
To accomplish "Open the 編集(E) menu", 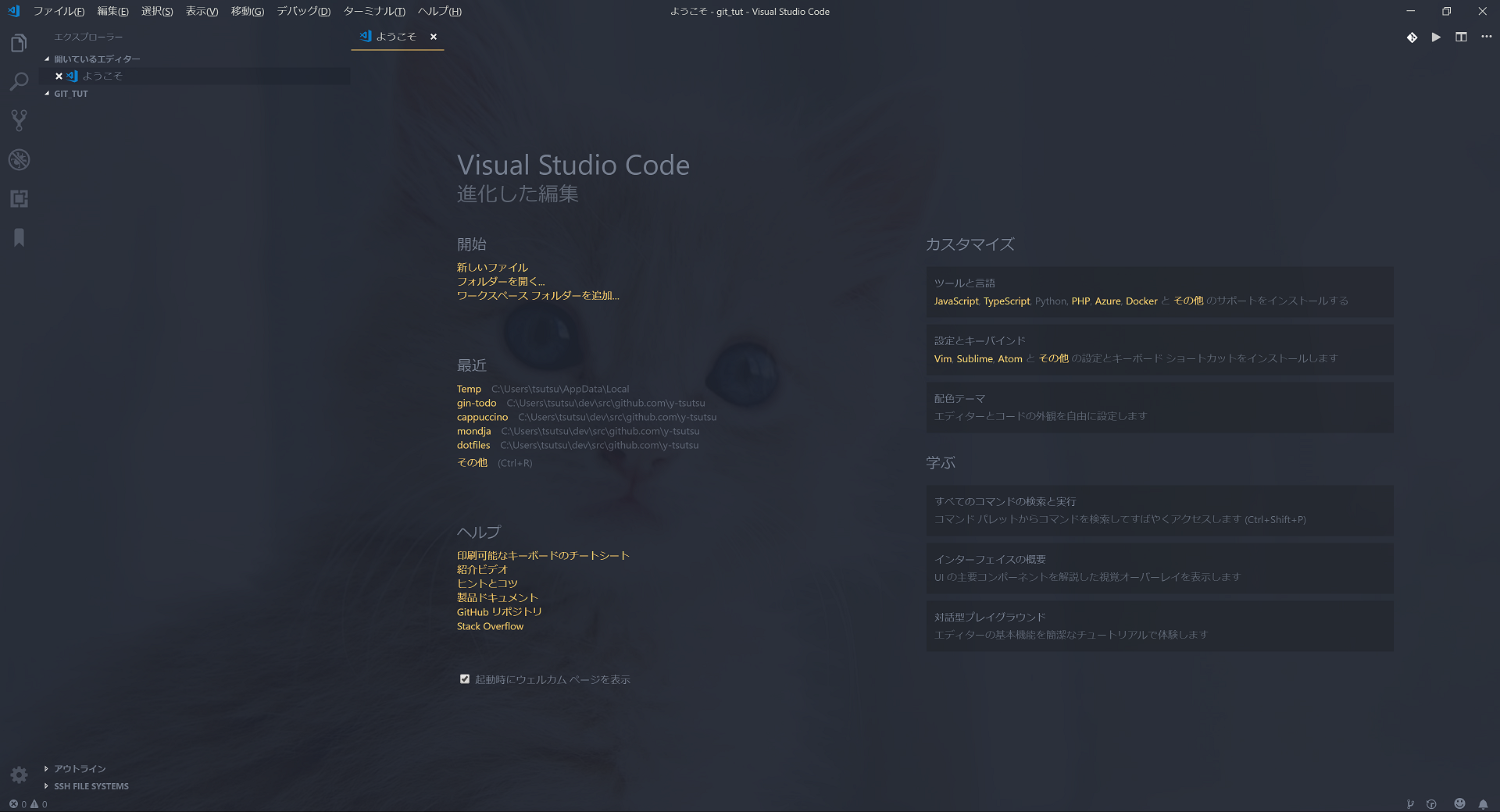I will pos(112,11).
